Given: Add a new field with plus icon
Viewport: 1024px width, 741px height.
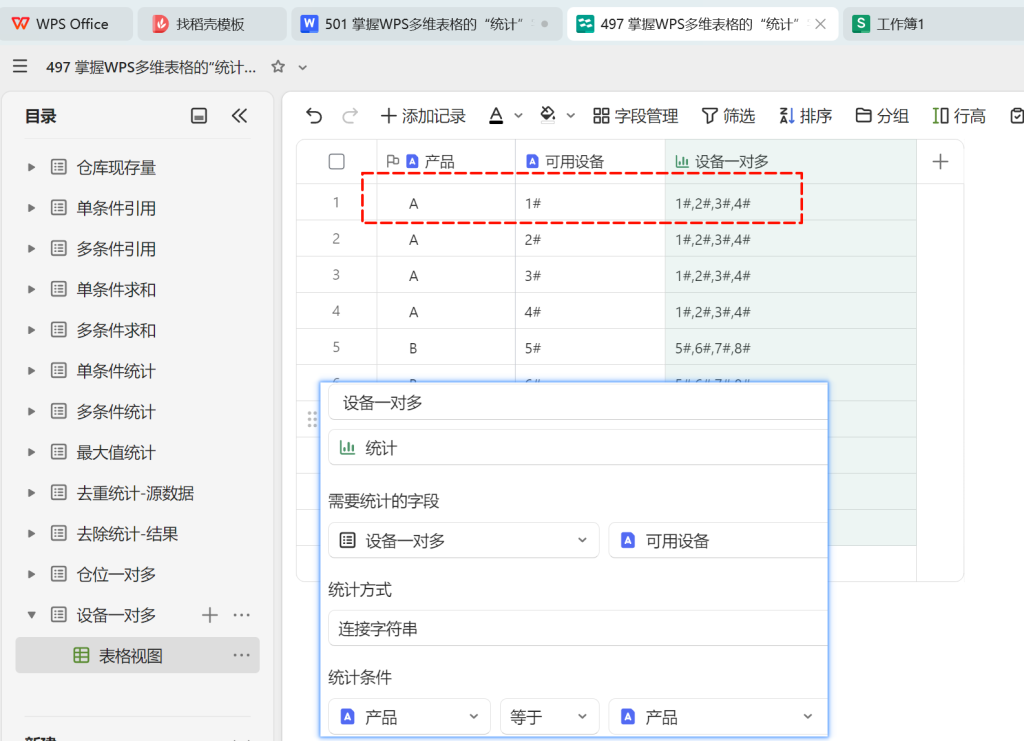Looking at the screenshot, I should (940, 161).
